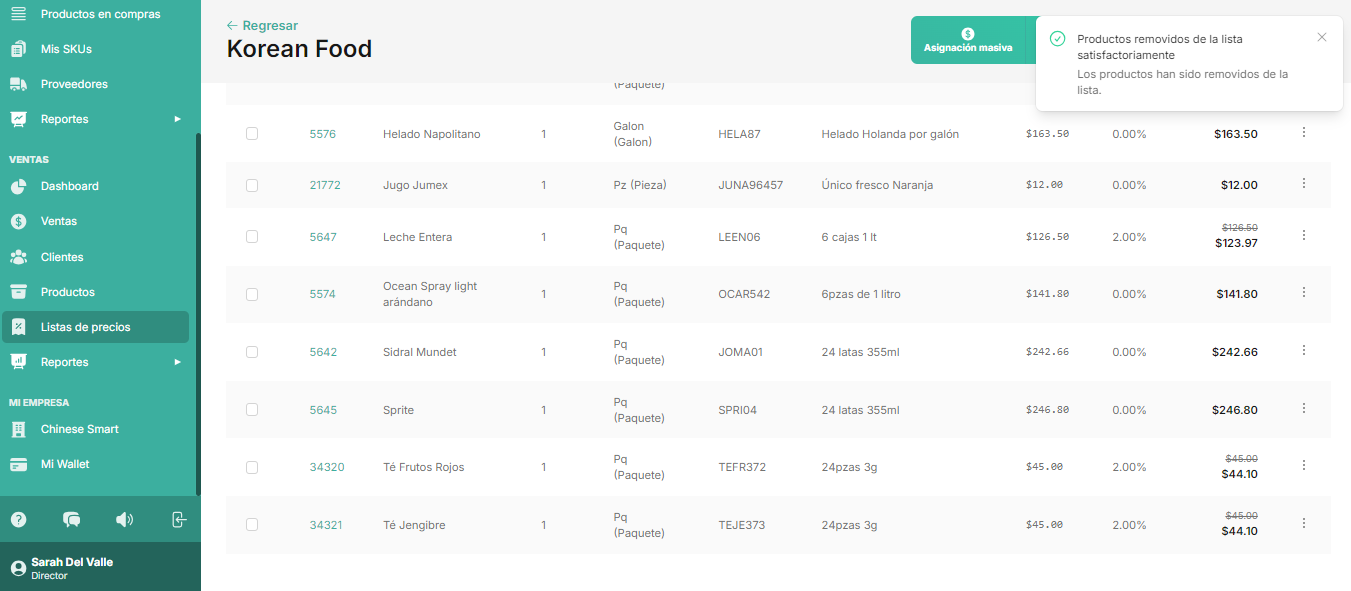Open product ID 21772 link
The width and height of the screenshot is (1351, 591).
click(325, 185)
